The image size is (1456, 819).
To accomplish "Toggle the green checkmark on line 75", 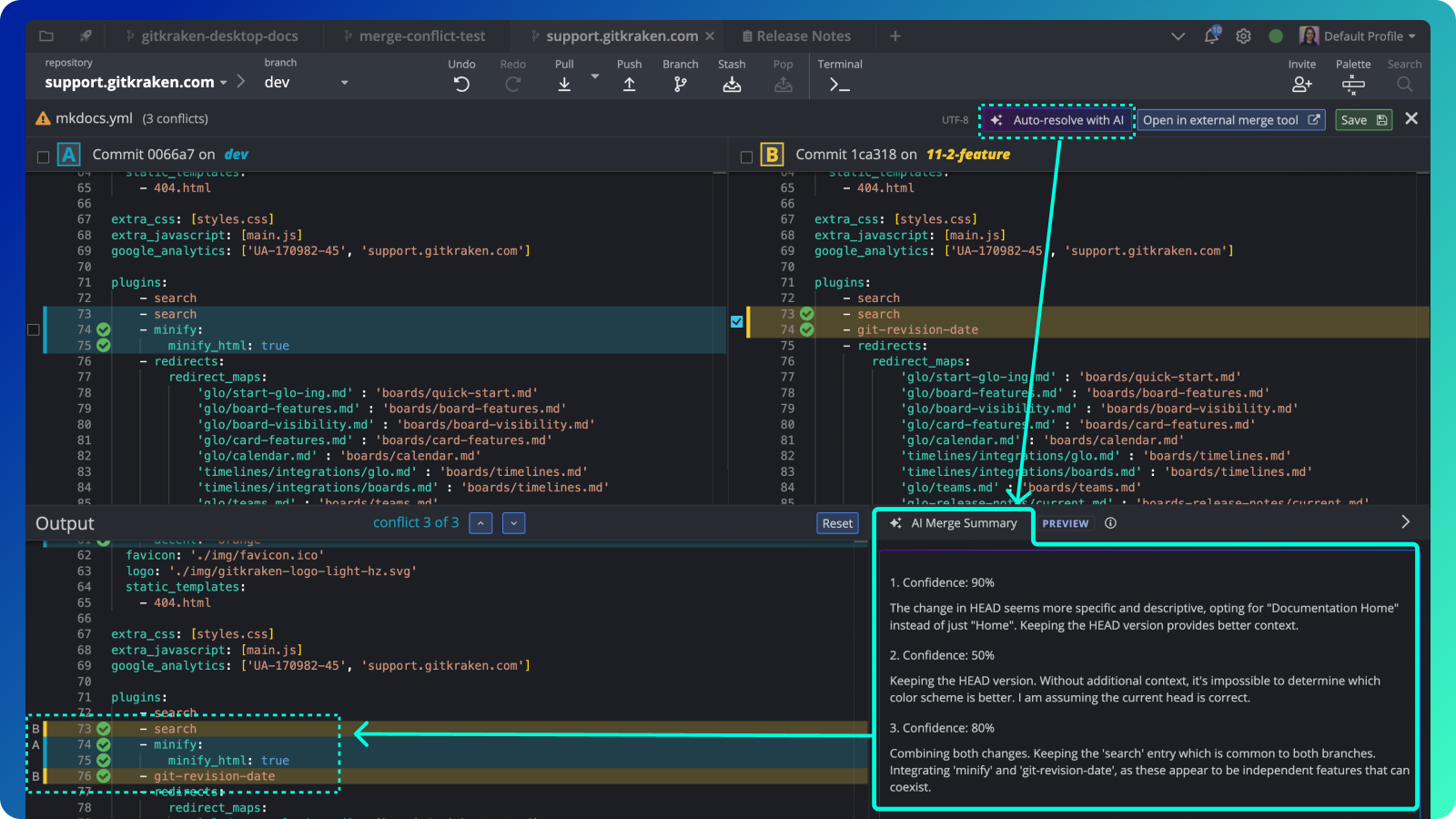I will click(104, 345).
